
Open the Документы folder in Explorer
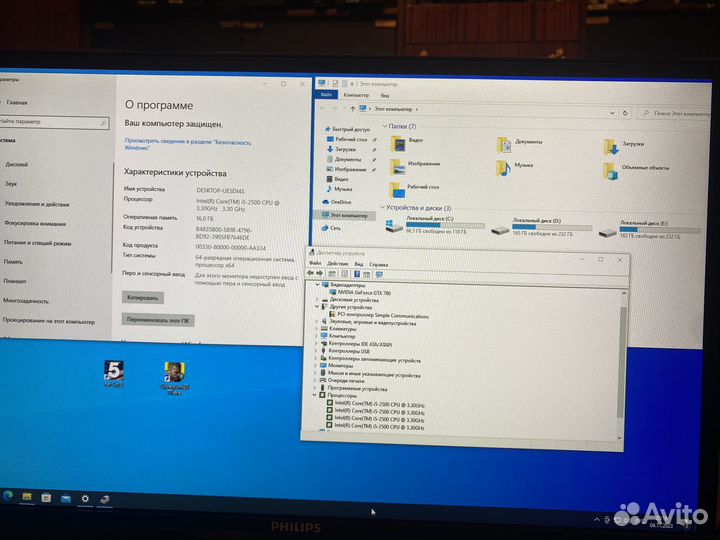click(x=519, y=145)
